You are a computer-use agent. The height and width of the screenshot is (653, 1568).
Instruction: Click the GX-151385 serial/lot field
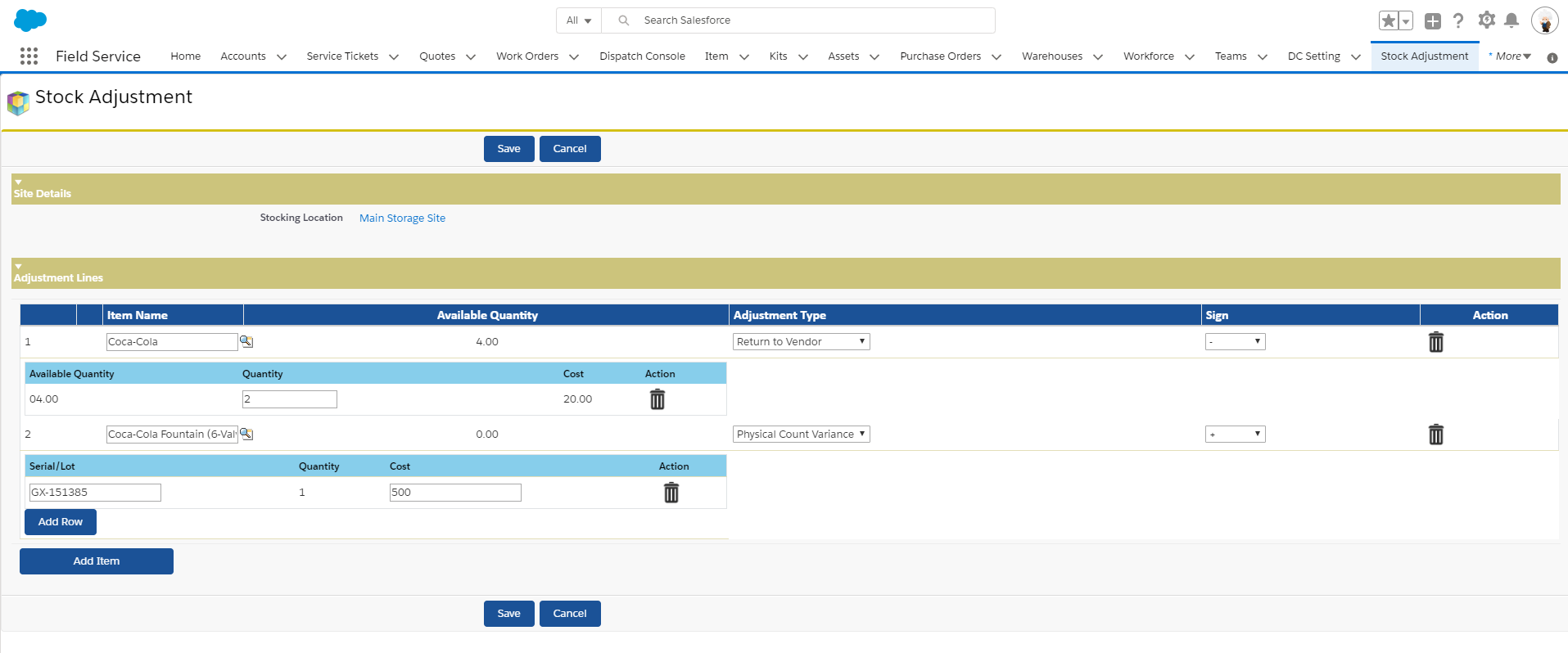click(95, 493)
